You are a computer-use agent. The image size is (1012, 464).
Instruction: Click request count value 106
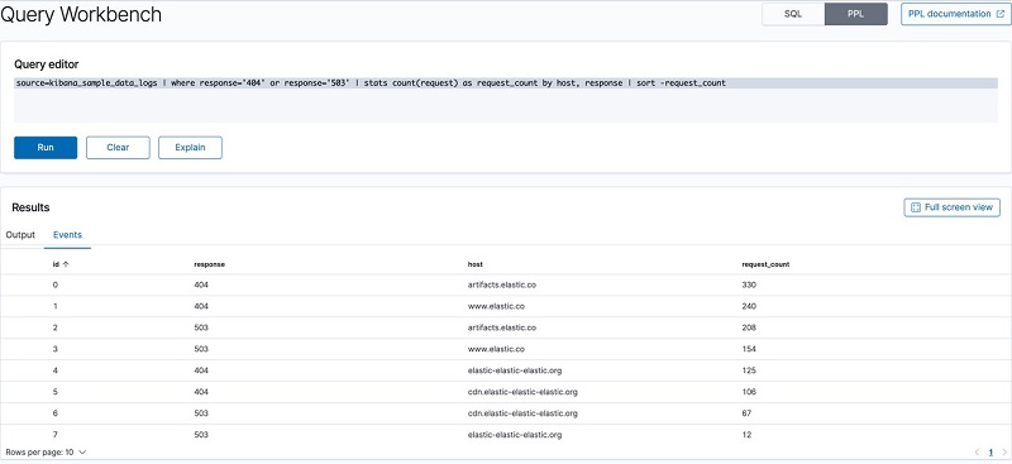(x=749, y=392)
